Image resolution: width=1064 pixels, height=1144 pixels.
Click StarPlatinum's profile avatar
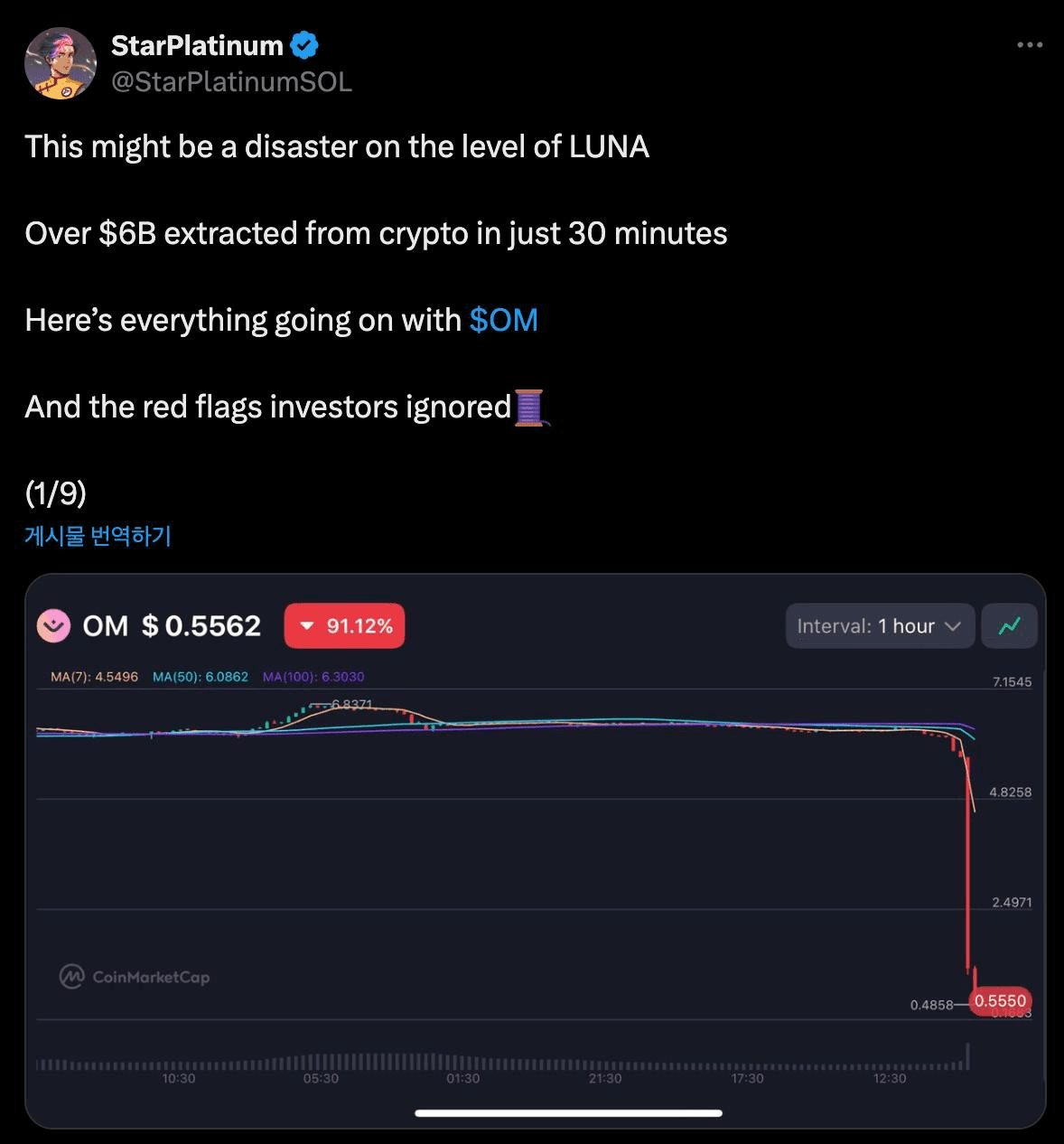click(x=61, y=63)
